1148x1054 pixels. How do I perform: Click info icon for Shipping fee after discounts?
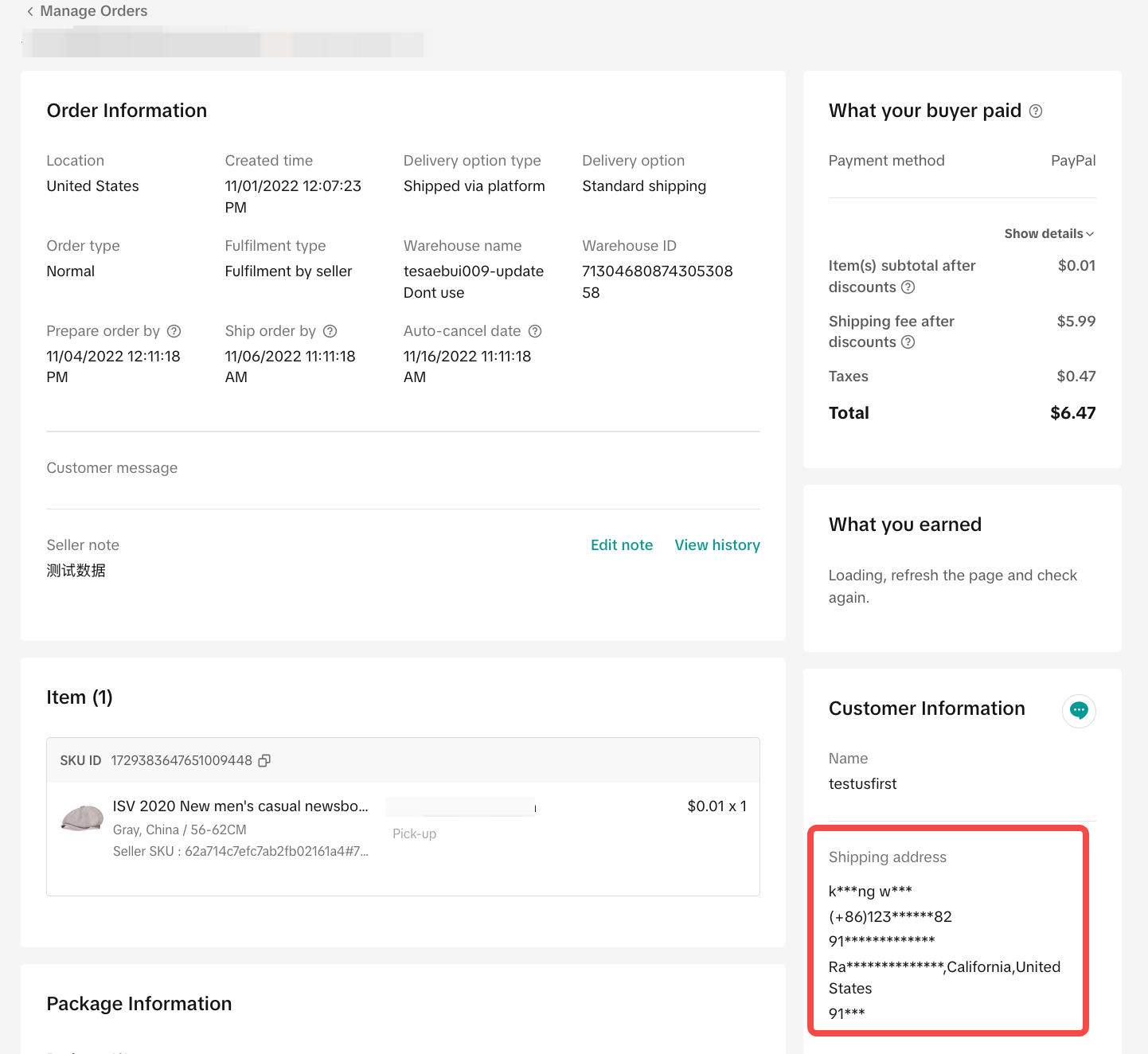coord(908,342)
